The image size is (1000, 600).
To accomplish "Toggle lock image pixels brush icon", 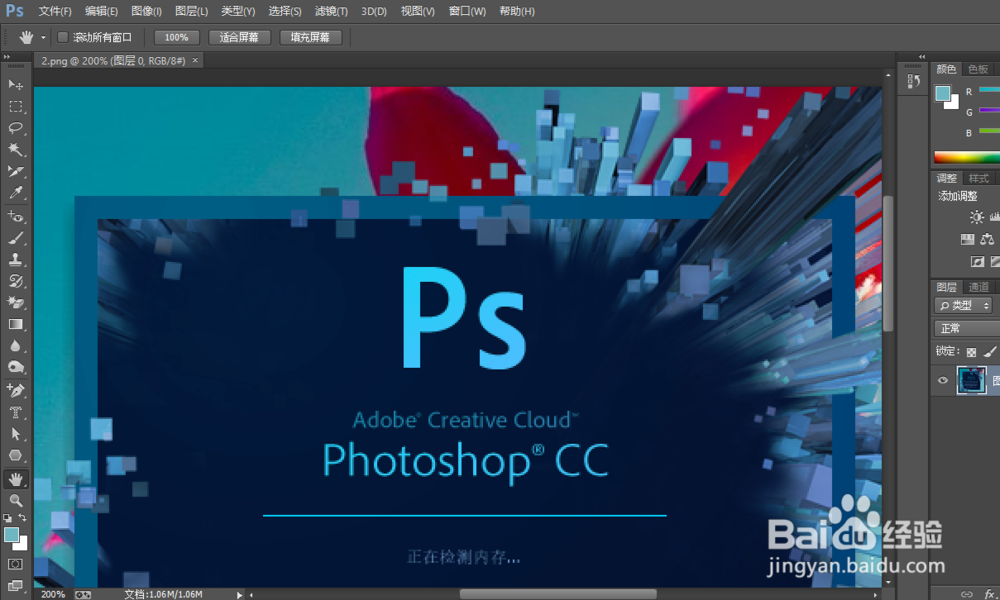I will pyautogui.click(x=990, y=351).
